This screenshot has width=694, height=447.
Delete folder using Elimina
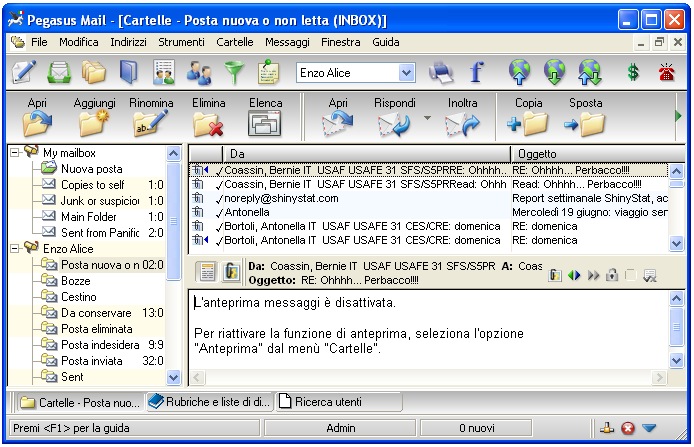pos(208,117)
